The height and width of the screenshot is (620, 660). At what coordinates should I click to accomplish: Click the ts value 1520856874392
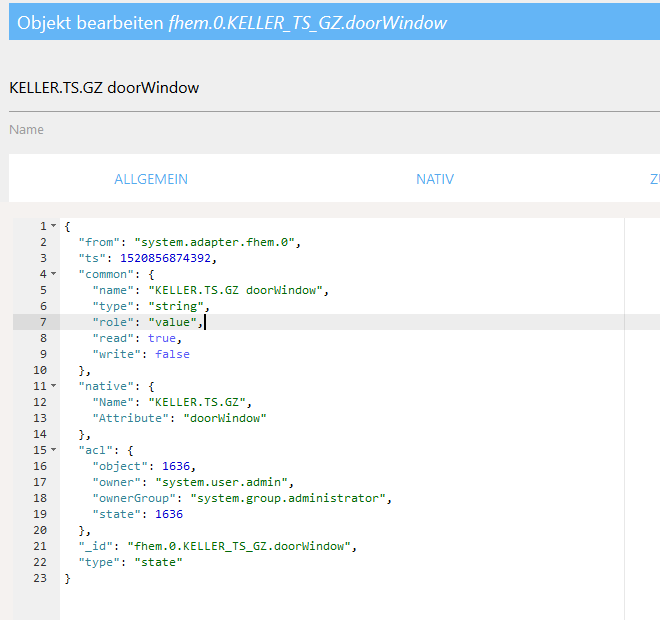(165, 258)
